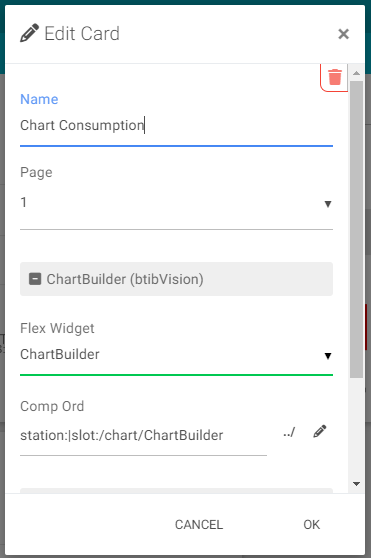This screenshot has width=371, height=558.
Task: Click the ../ relative path icon
Action: (x=289, y=432)
